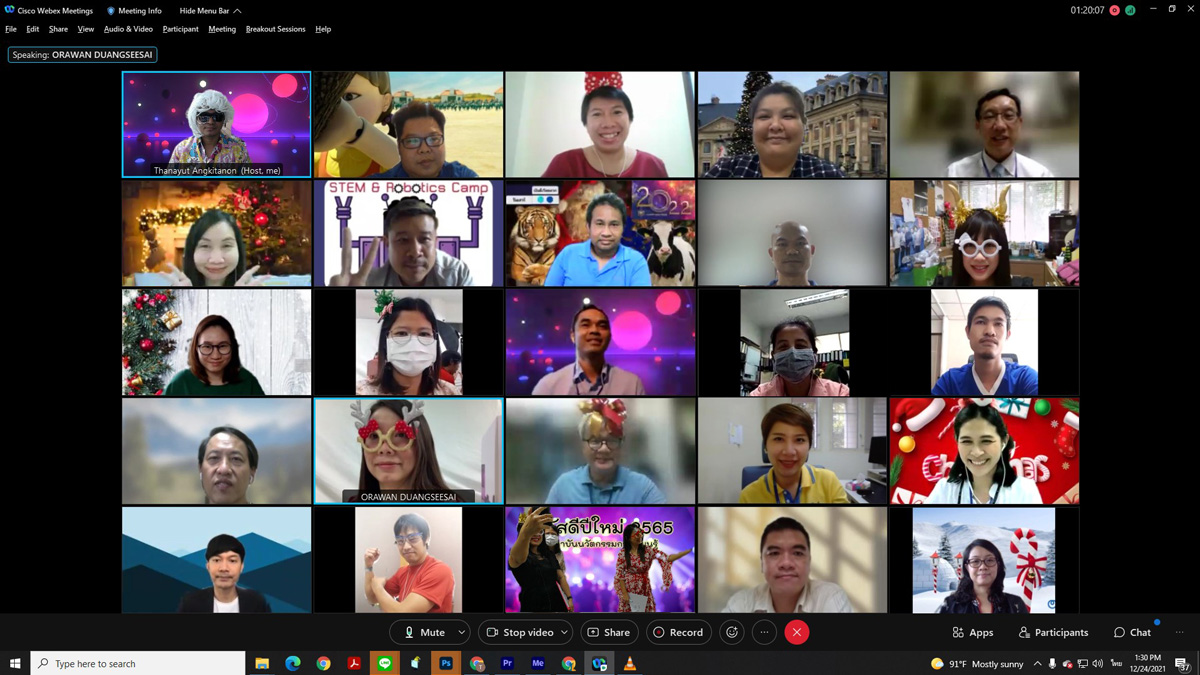1200x675 pixels.
Task: Collapse the menu bar with Hide Menu Bar
Action: pos(210,11)
